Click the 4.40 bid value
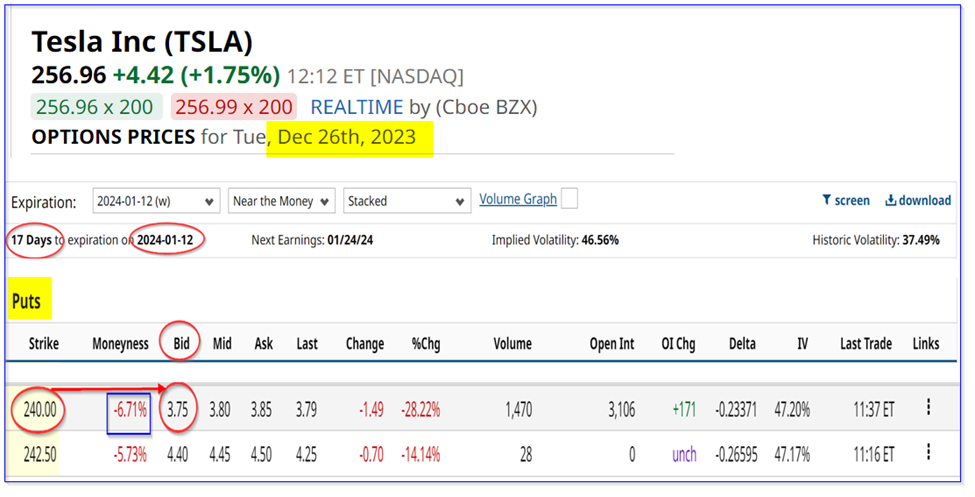The width and height of the screenshot is (975, 497). coord(178,455)
